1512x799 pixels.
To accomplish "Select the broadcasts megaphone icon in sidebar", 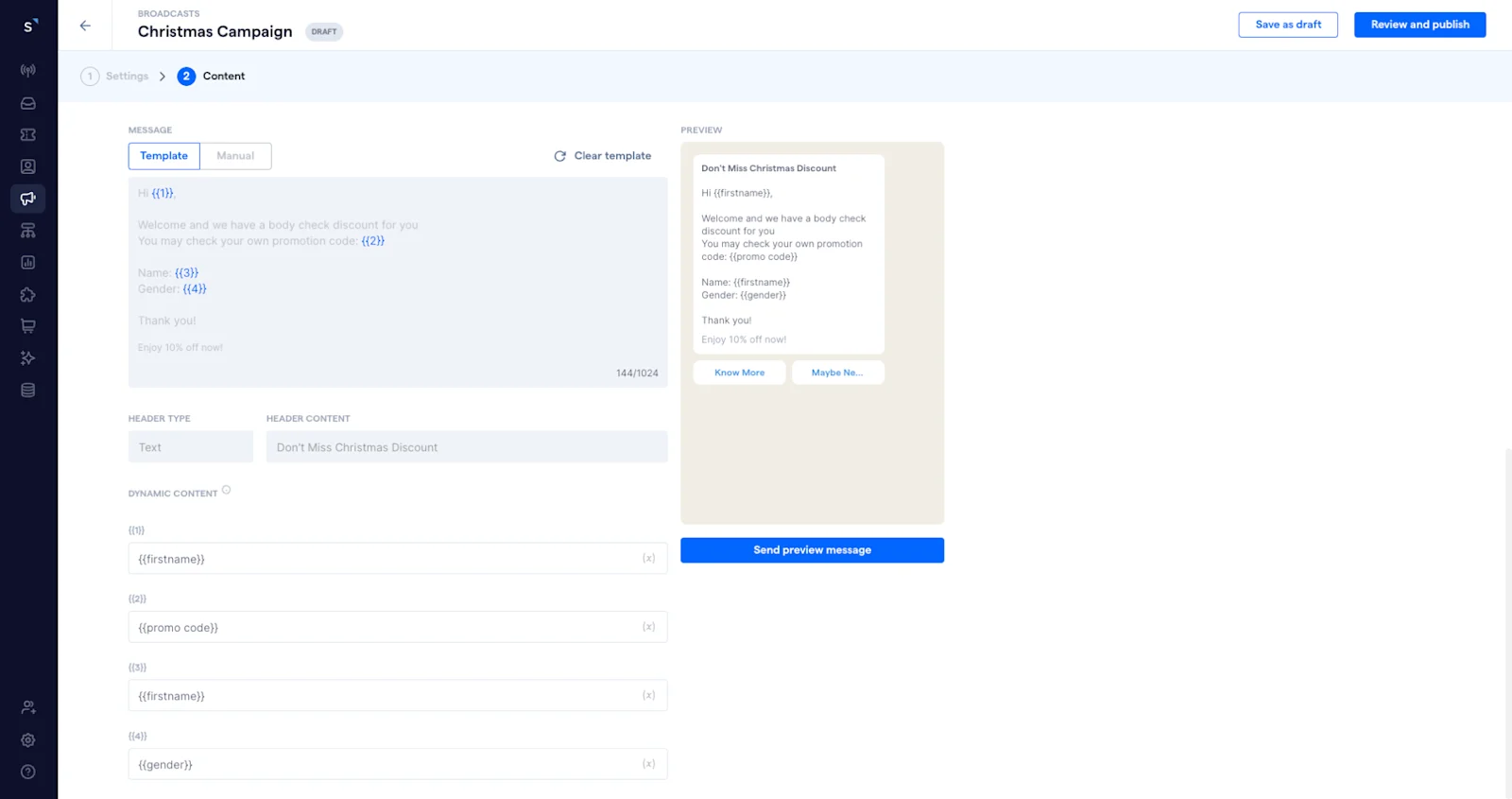I will pyautogui.click(x=28, y=199).
